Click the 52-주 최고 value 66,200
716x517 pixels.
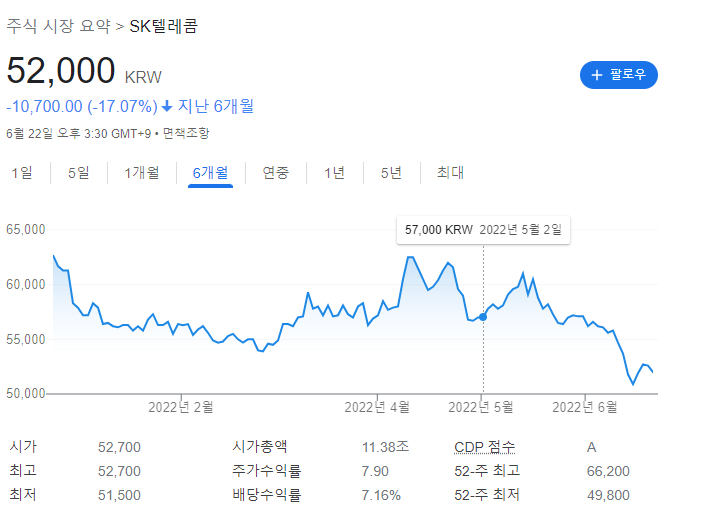coord(608,471)
